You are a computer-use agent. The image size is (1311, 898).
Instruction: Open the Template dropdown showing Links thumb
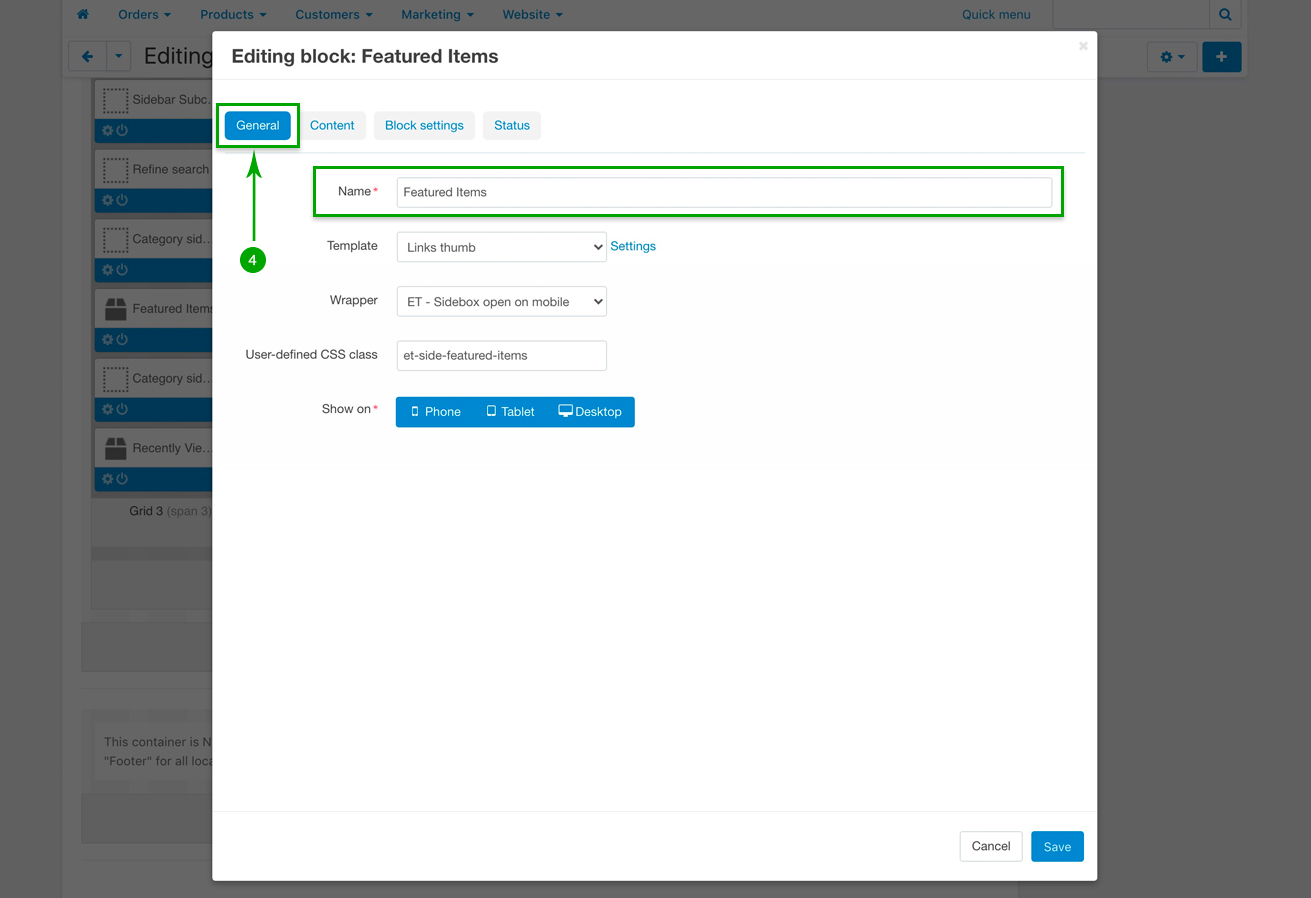pyautogui.click(x=501, y=247)
